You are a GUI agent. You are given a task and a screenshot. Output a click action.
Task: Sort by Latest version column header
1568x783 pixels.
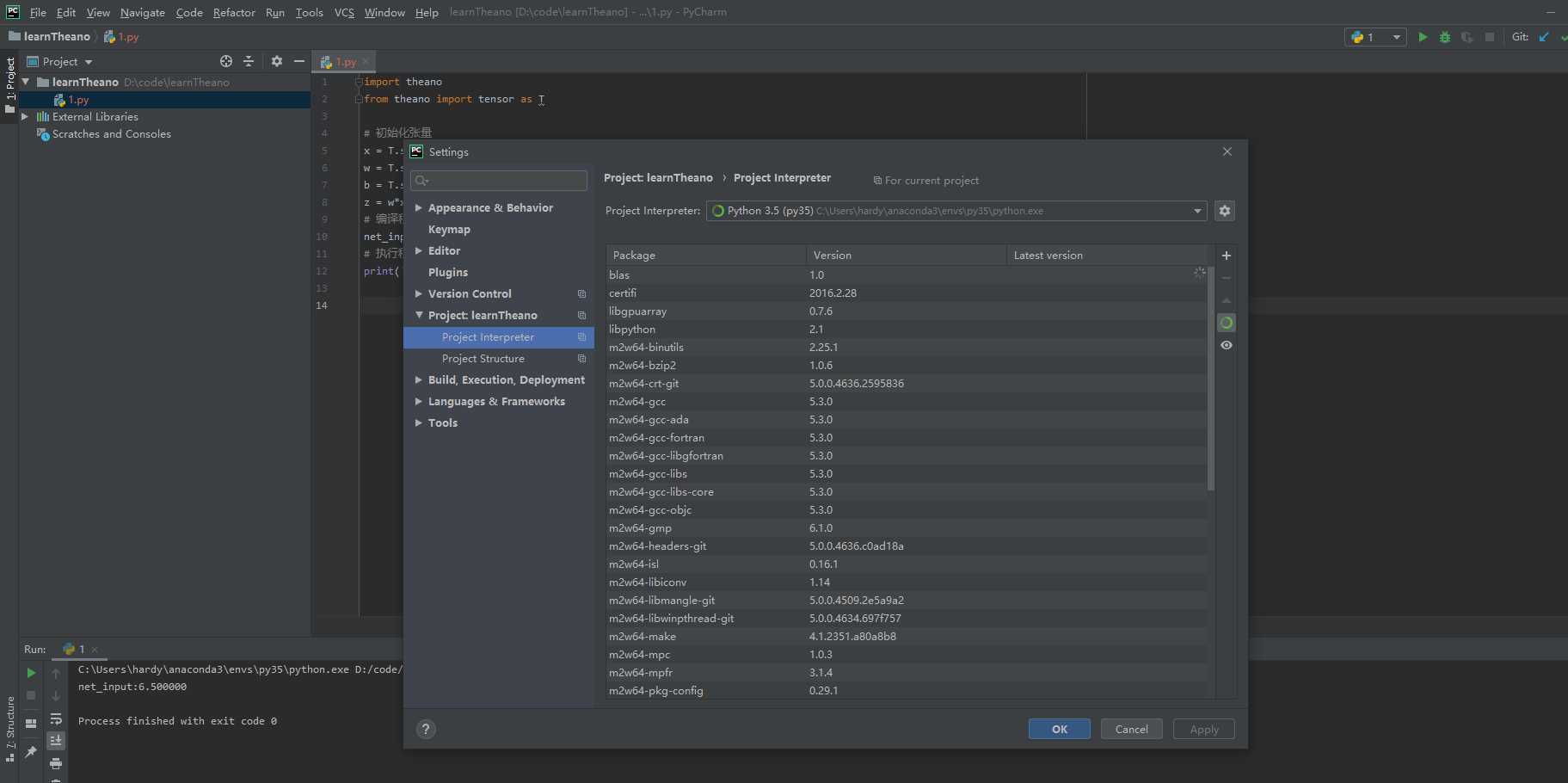[x=1106, y=256]
